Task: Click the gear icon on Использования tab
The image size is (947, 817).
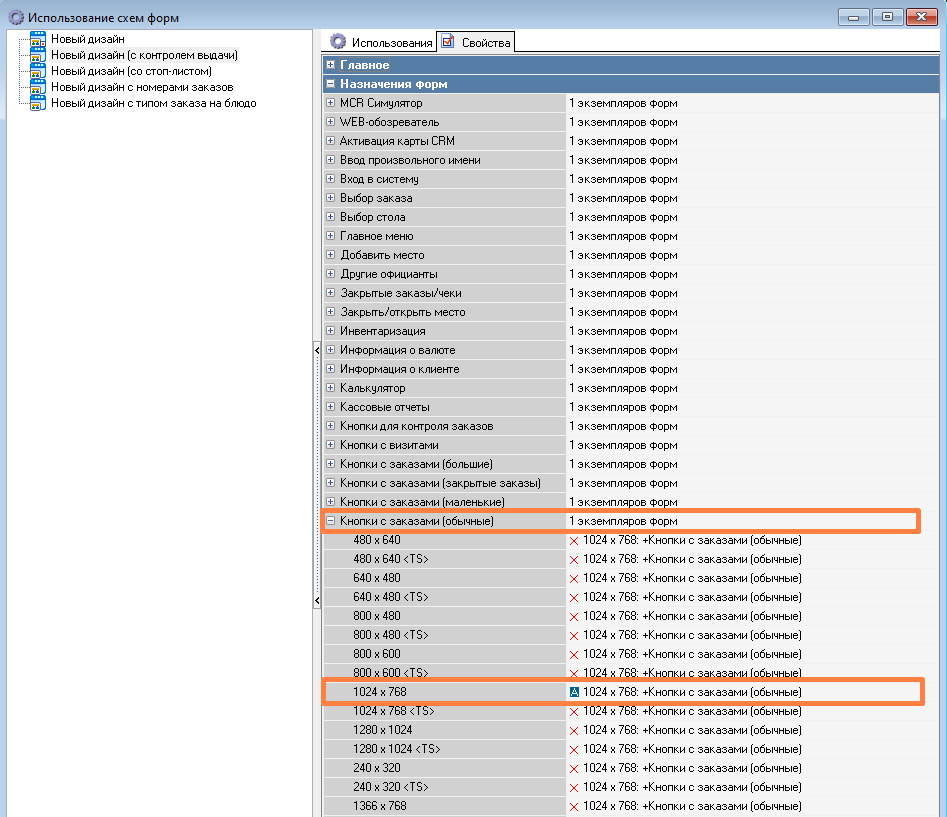Action: tap(338, 42)
